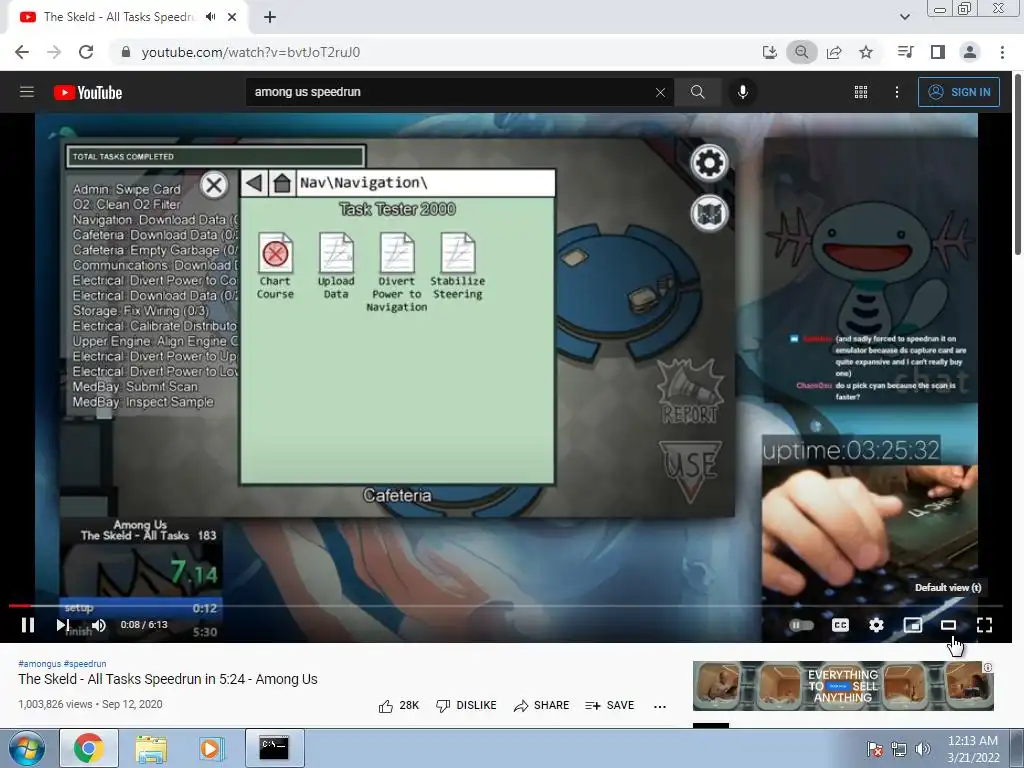The width and height of the screenshot is (1024, 768).
Task: Reload the current page
Action: point(86,52)
